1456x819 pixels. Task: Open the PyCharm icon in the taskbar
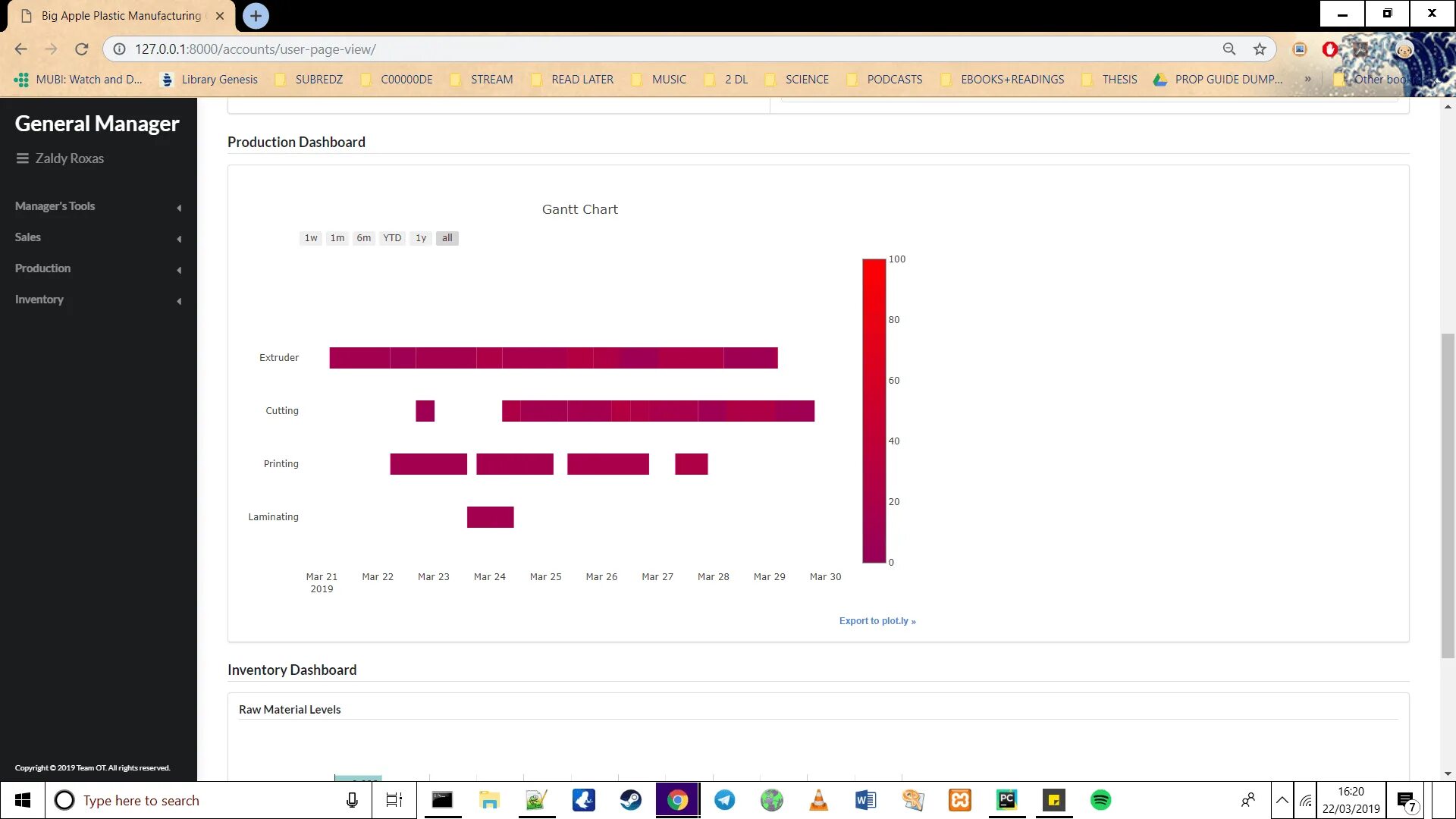[1006, 800]
